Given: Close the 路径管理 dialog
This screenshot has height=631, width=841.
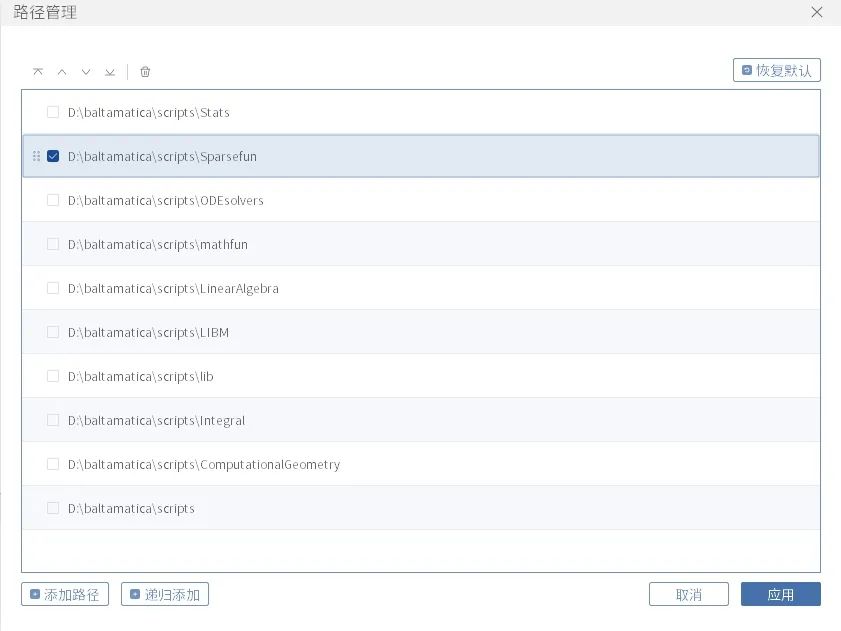Looking at the screenshot, I should (817, 13).
